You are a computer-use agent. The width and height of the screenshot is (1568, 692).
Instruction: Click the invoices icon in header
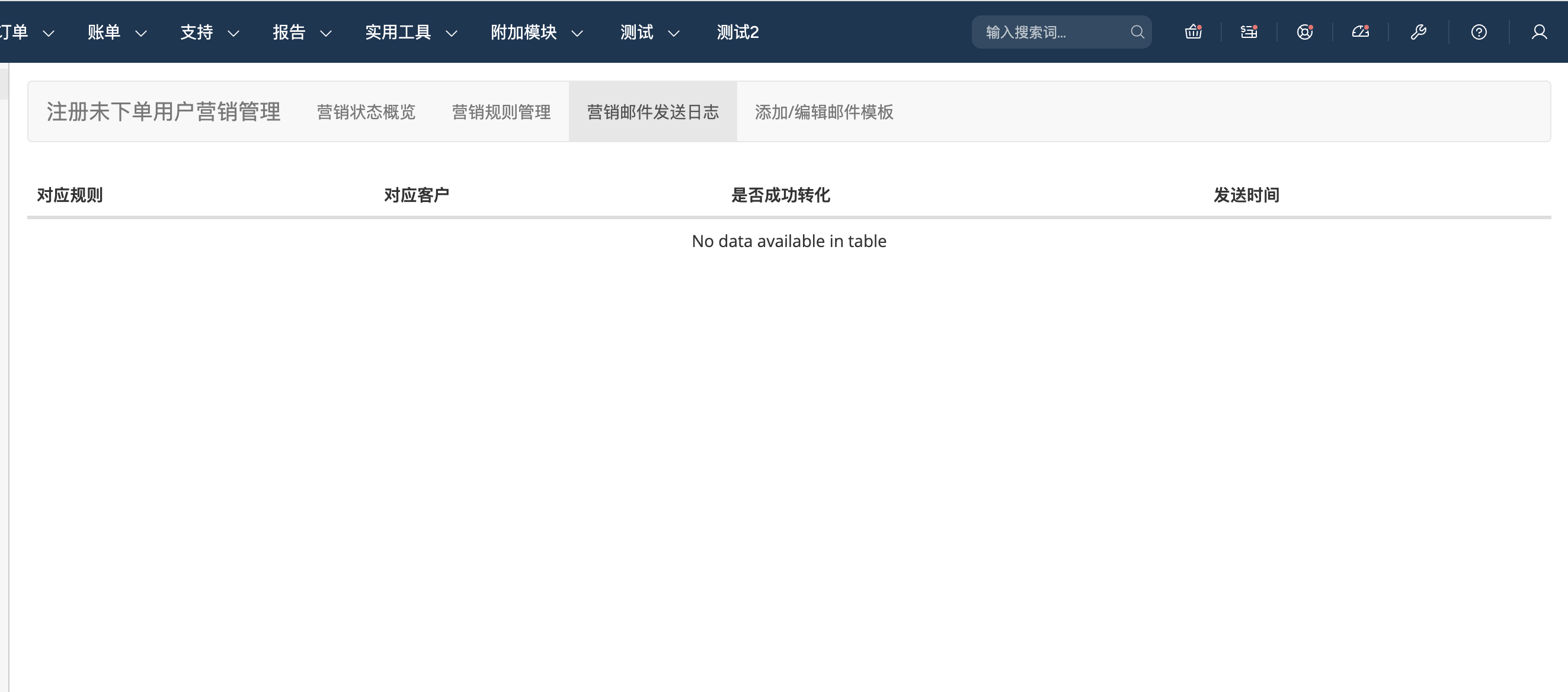click(1249, 31)
